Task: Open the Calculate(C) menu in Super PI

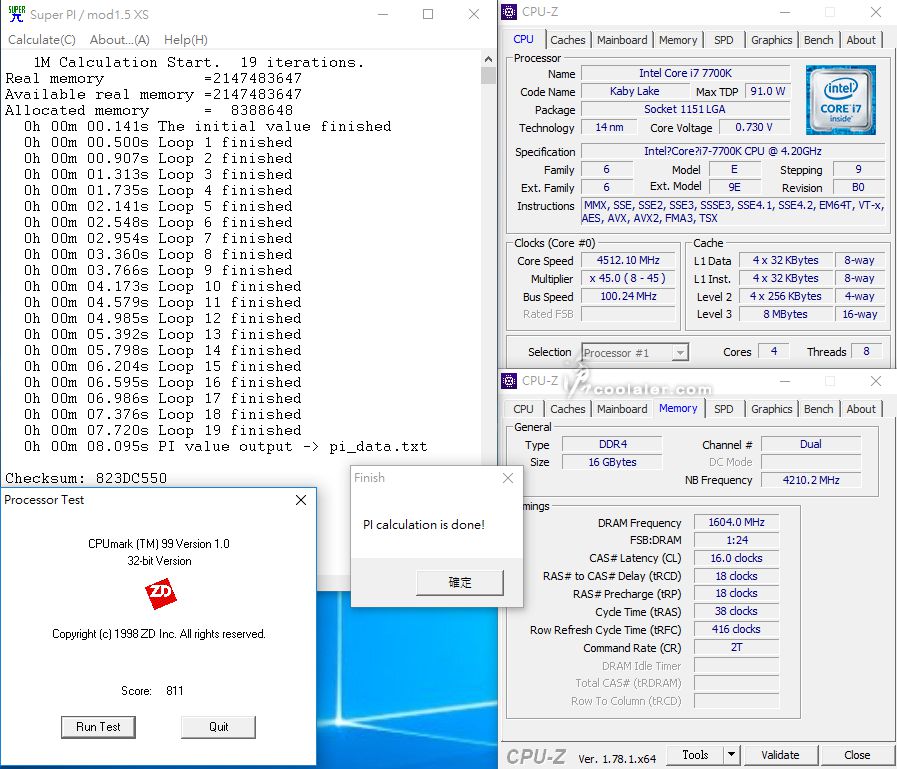Action: click(42, 39)
